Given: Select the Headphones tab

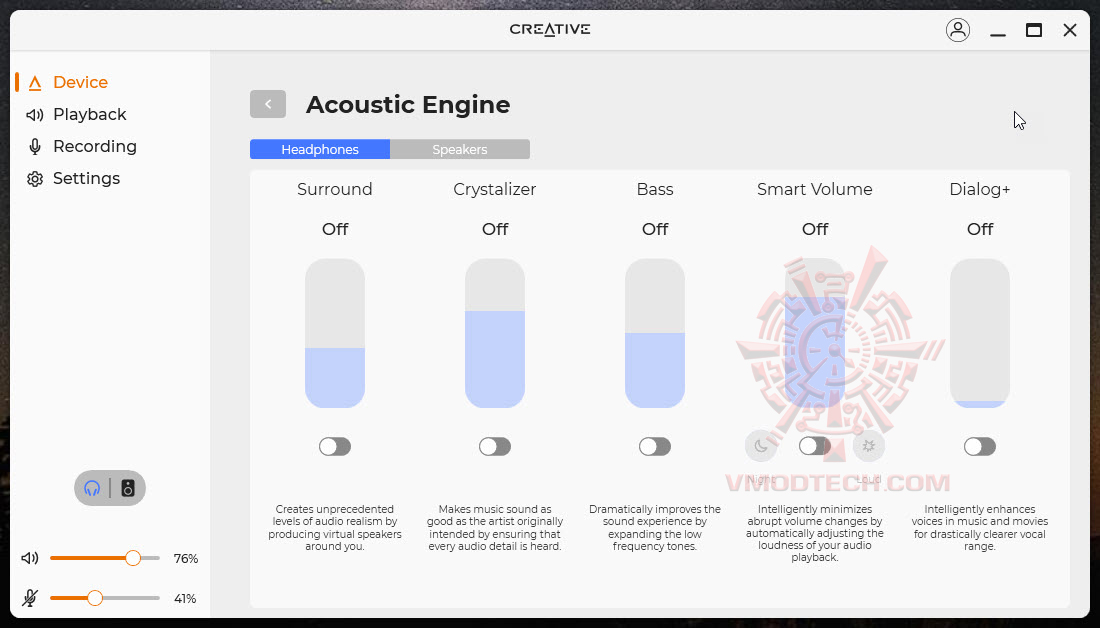Looking at the screenshot, I should click(x=320, y=149).
